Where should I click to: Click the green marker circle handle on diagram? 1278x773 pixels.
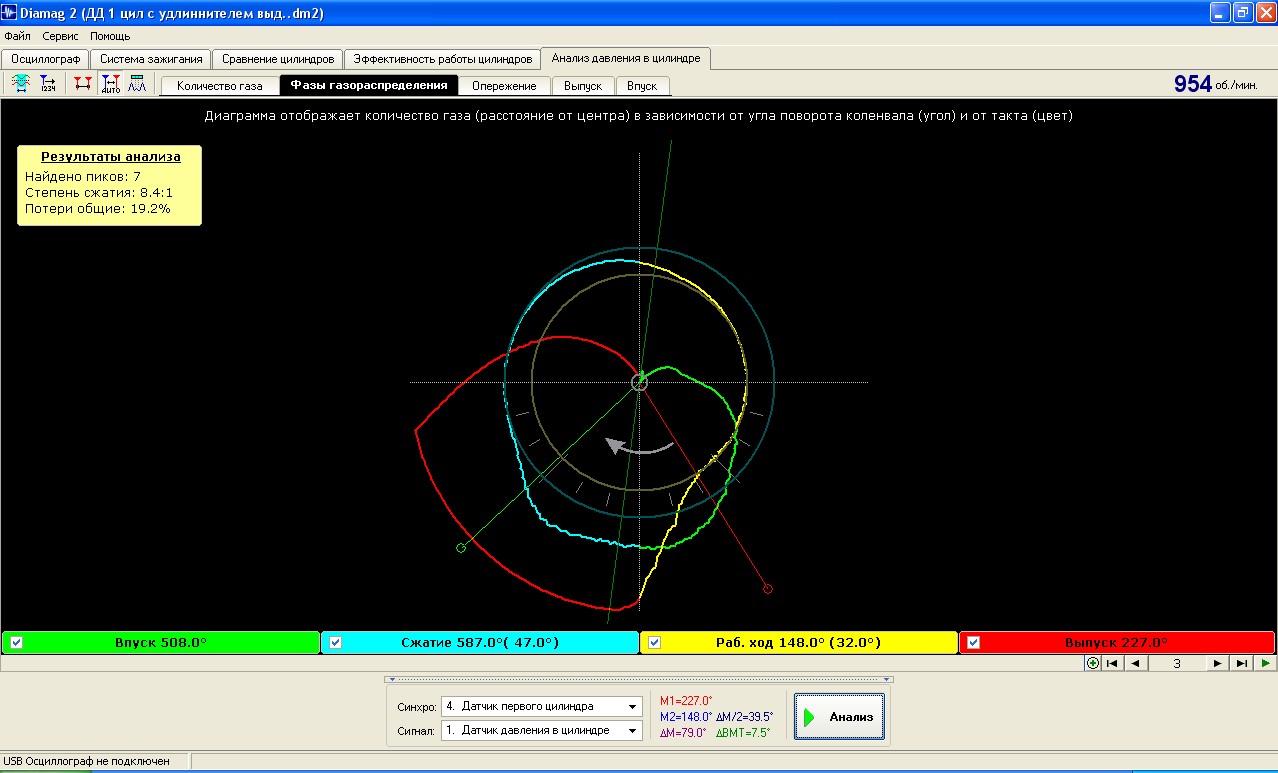point(461,548)
